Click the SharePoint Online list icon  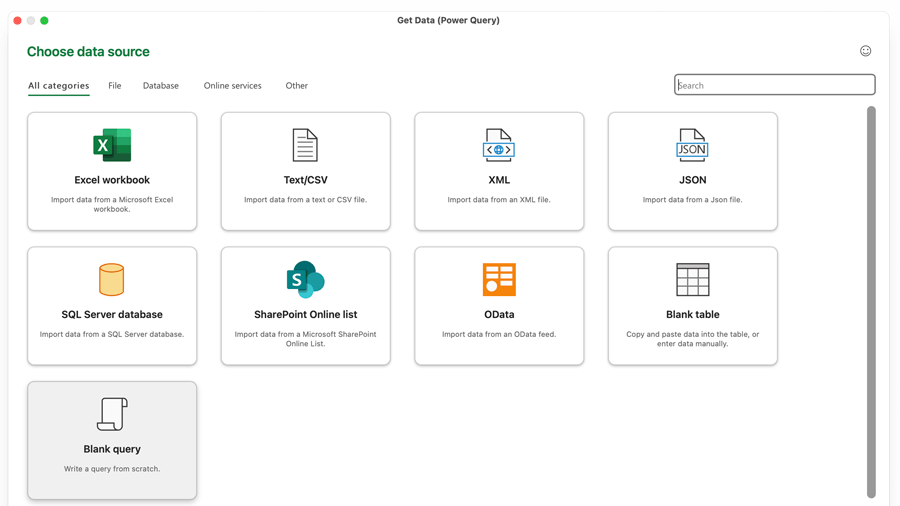pos(305,279)
